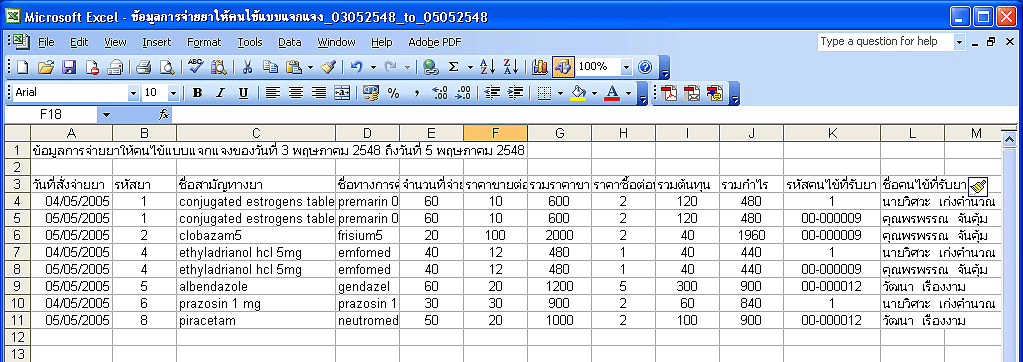Click the Save floppy disk icon

pos(69,67)
